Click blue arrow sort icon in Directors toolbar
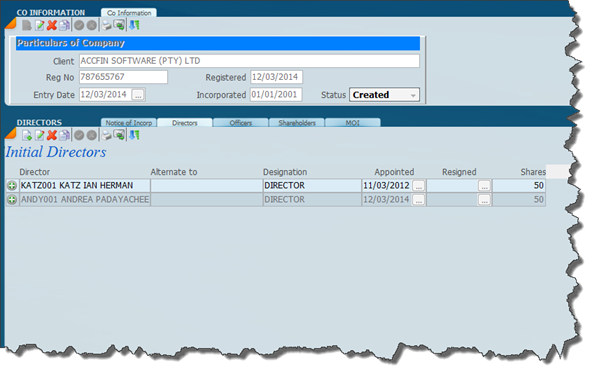This screenshot has height=374, width=597. click(x=134, y=135)
